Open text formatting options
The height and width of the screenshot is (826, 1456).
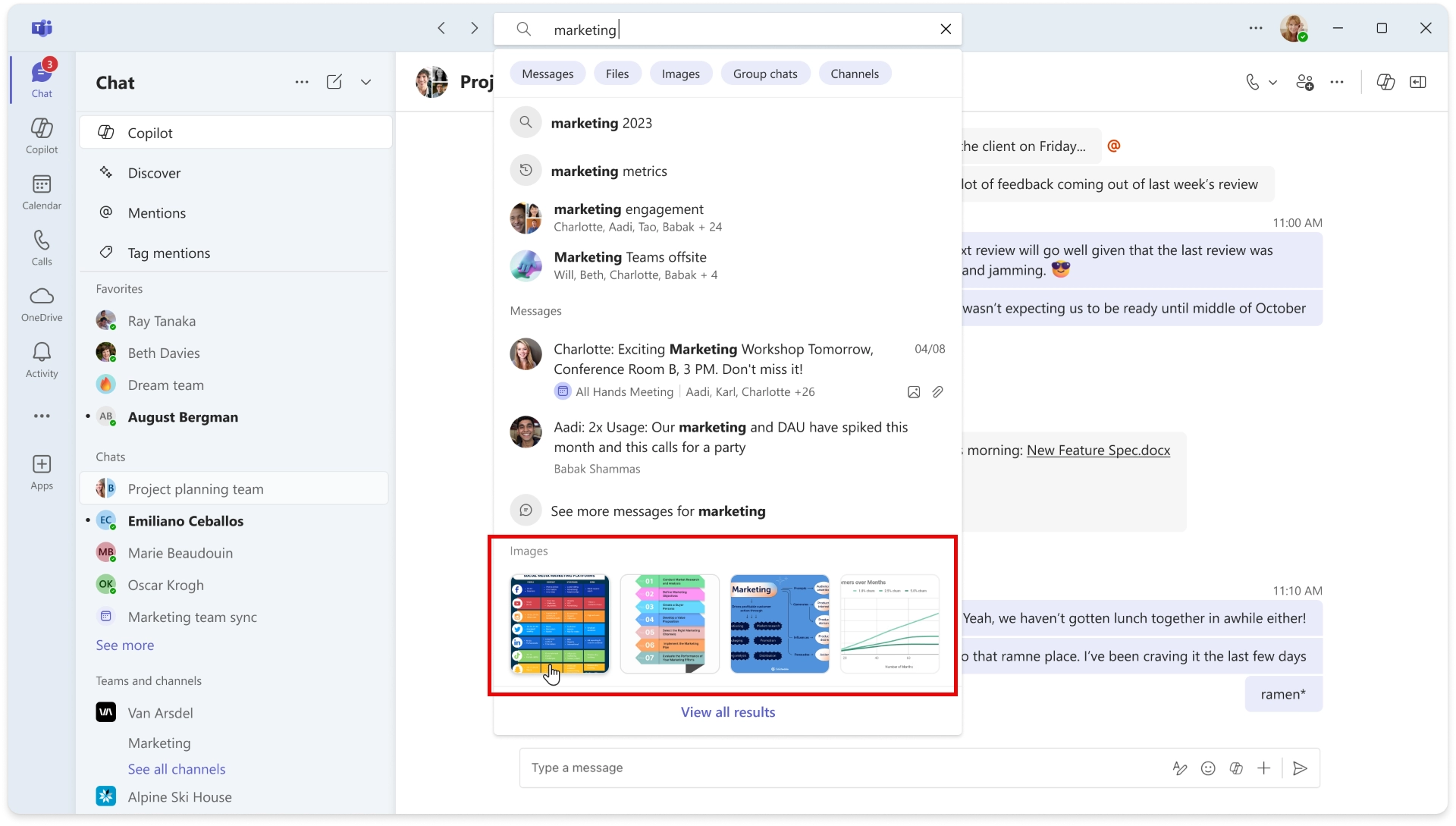pyautogui.click(x=1180, y=768)
